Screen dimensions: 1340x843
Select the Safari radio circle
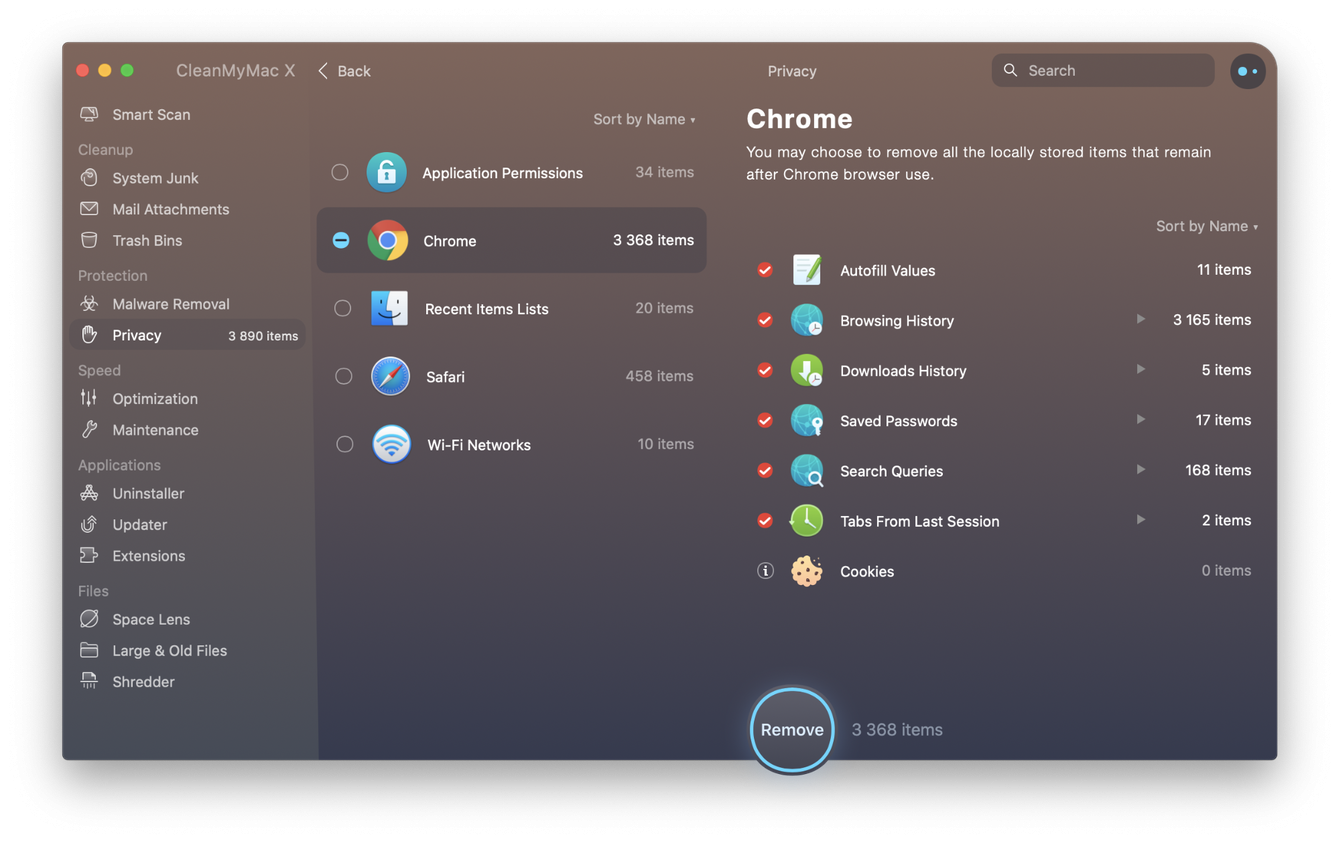click(343, 376)
